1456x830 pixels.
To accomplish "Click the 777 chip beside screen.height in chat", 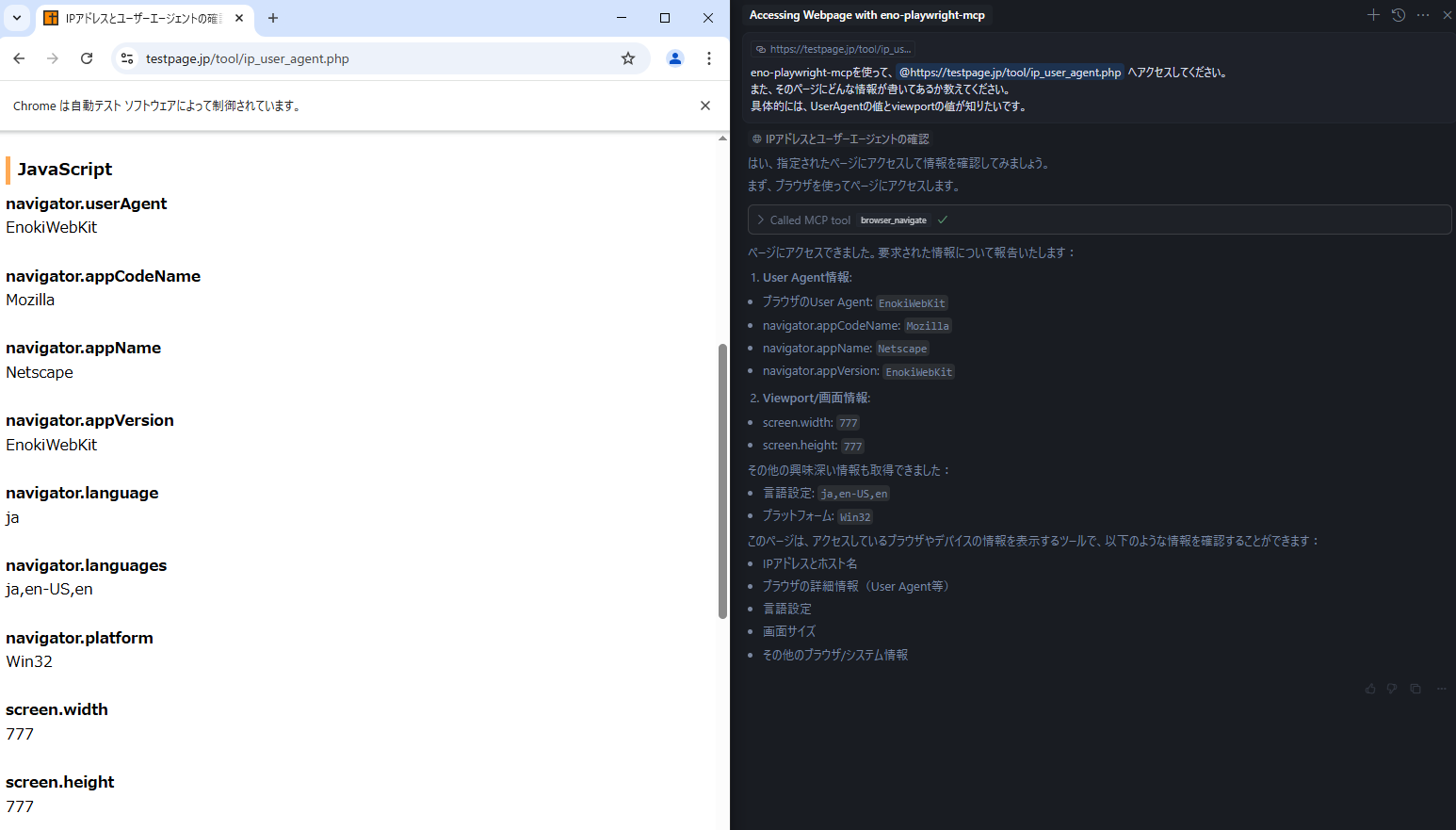I will [852, 447].
